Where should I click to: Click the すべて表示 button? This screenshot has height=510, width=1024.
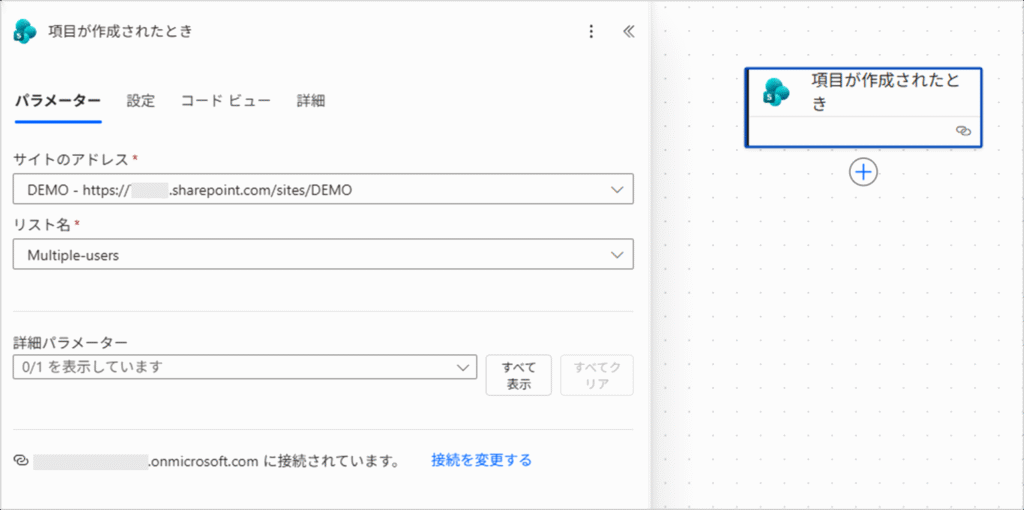pyautogui.click(x=518, y=375)
